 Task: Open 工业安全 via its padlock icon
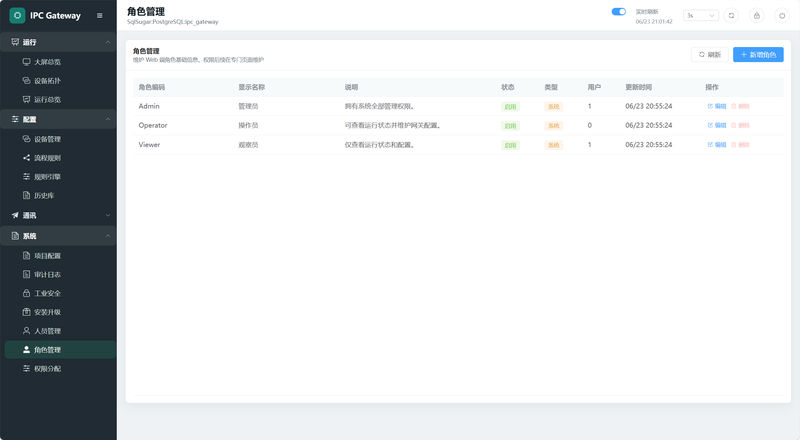click(27, 294)
